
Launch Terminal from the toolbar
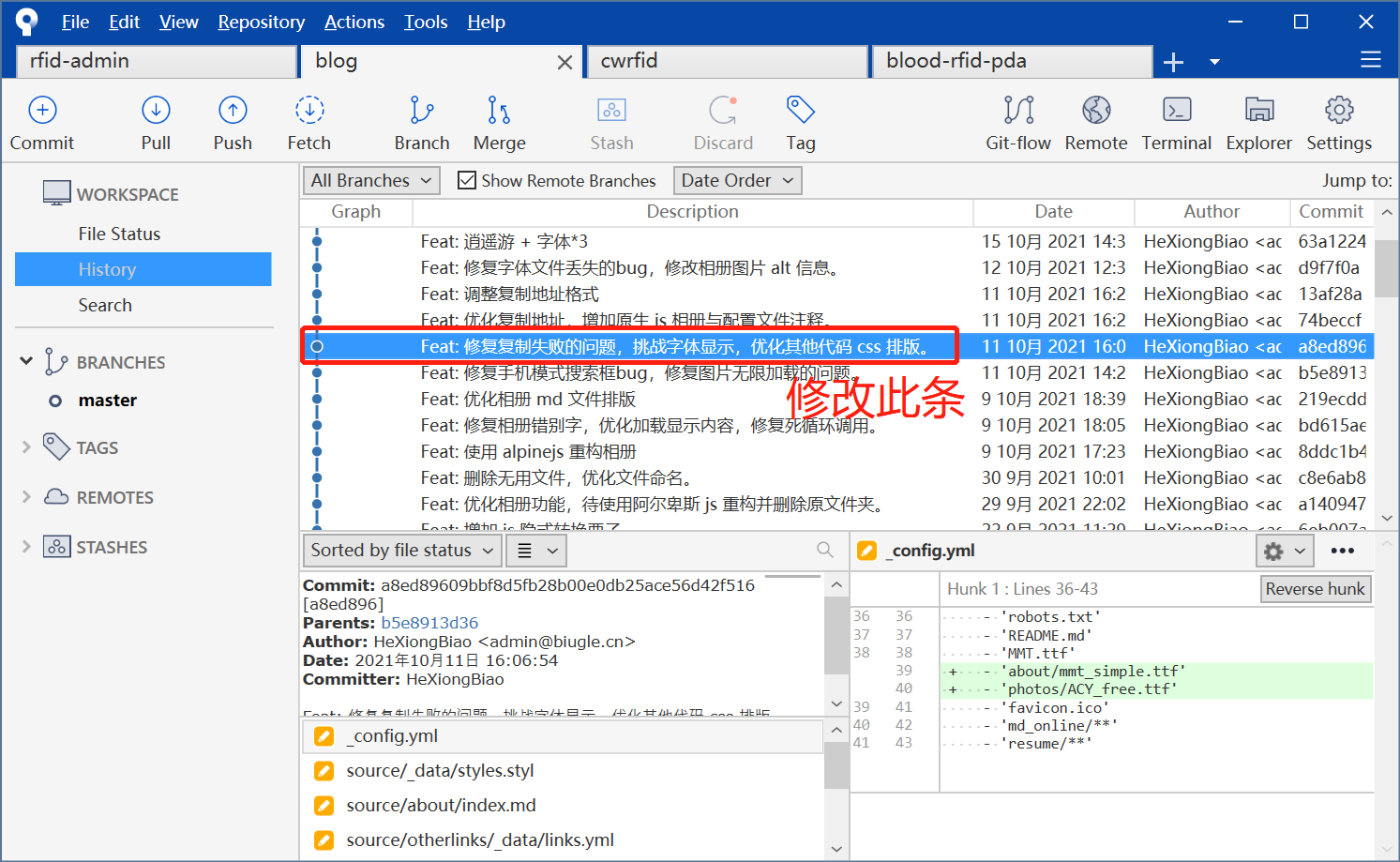(1177, 123)
